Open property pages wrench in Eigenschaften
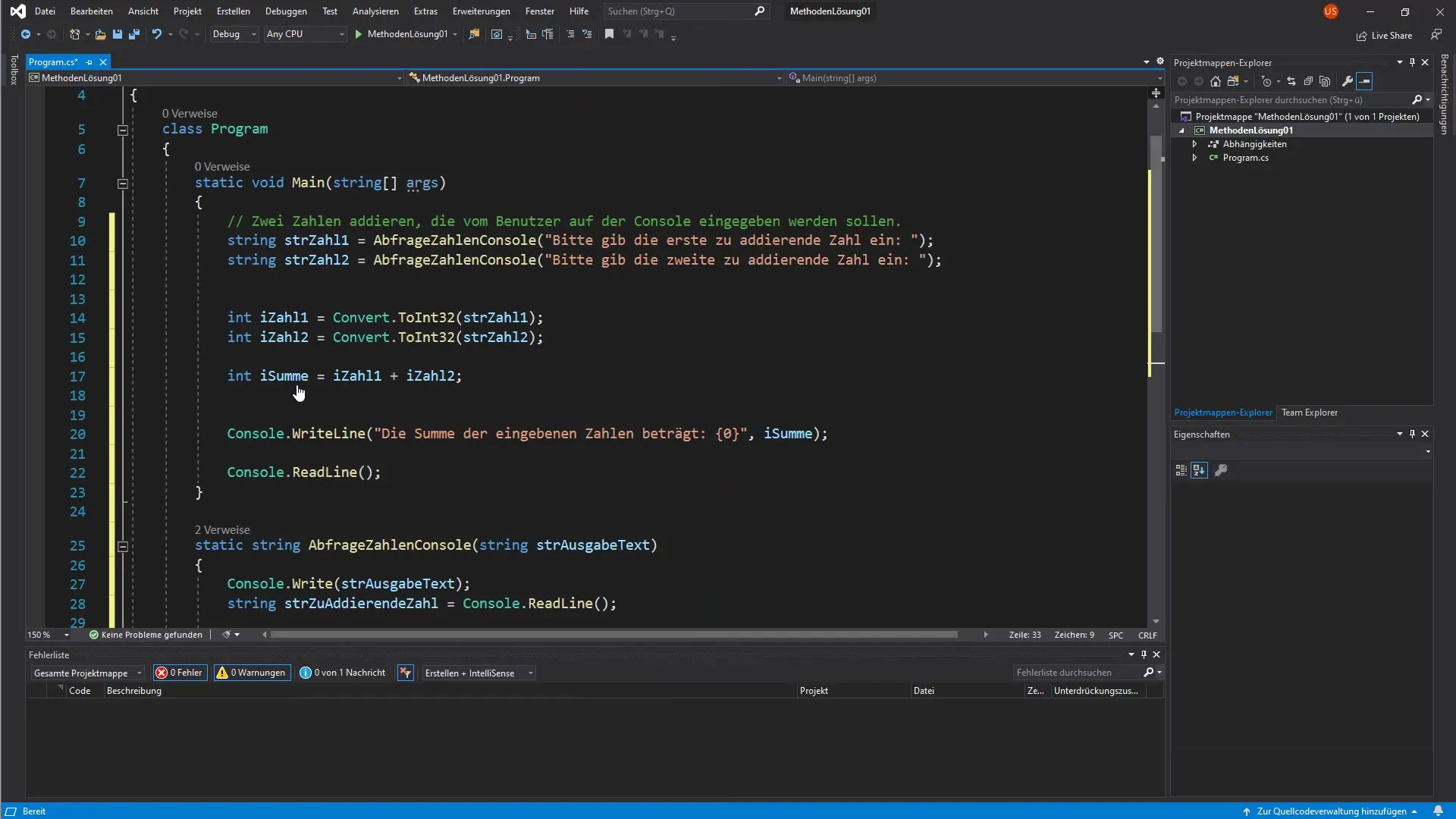This screenshot has height=819, width=1456. tap(1221, 471)
